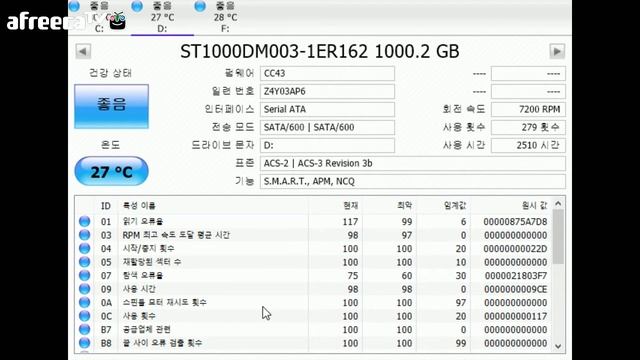Click the 최악 column header
This screenshot has height=360, width=640.
389,206
